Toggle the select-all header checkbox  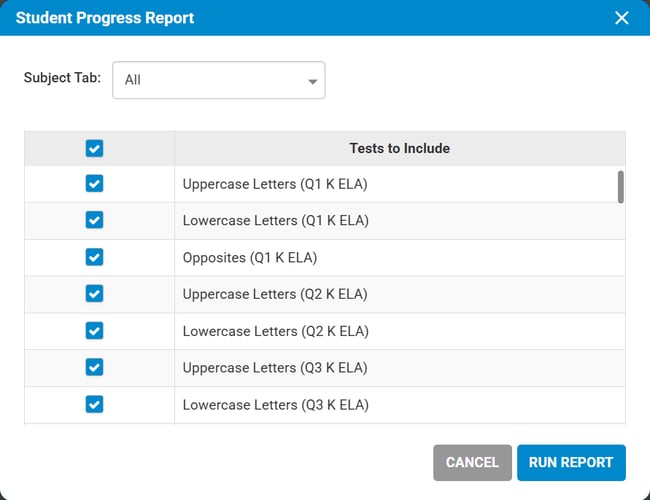click(x=94, y=148)
